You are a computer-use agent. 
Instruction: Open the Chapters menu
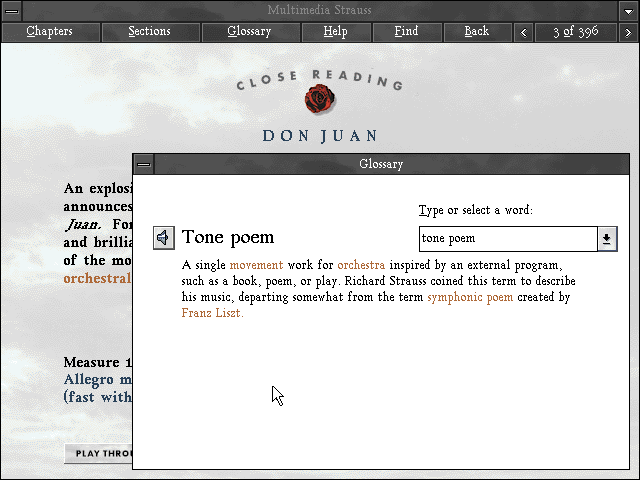pos(51,32)
